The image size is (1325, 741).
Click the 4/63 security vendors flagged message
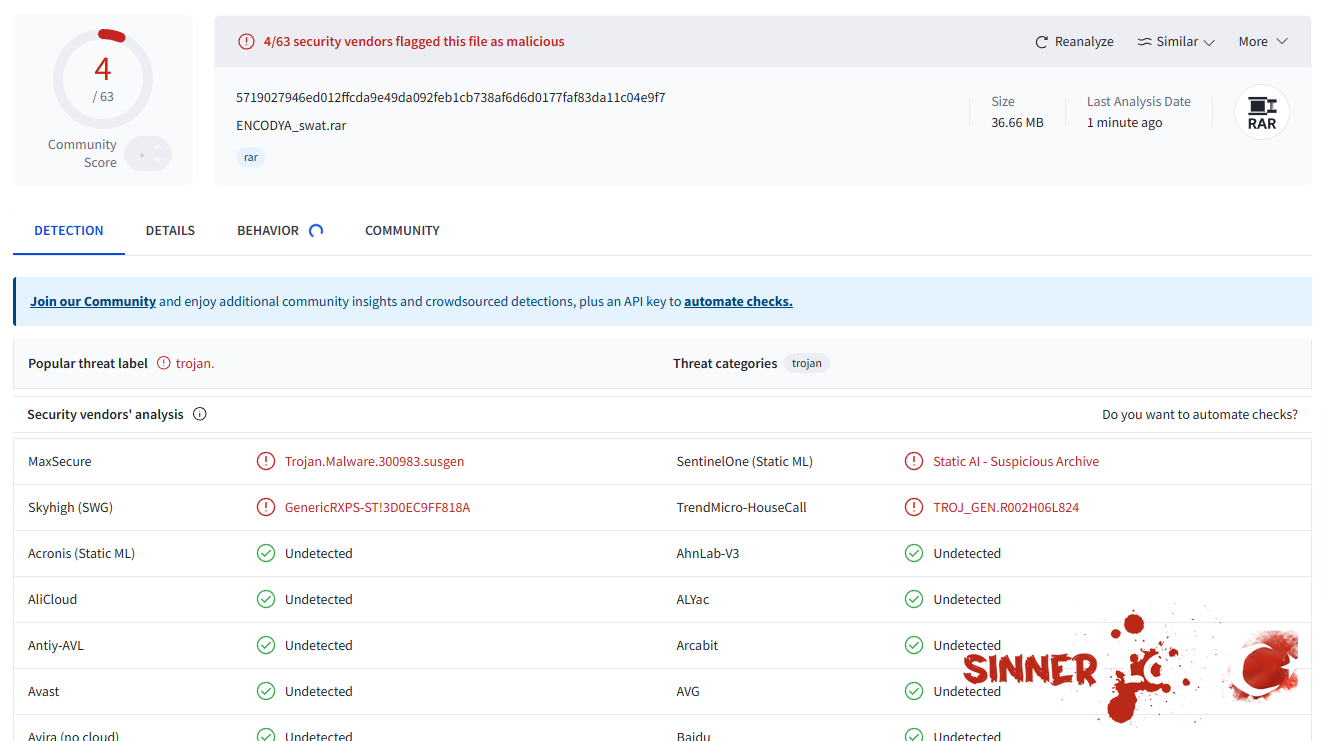(414, 42)
